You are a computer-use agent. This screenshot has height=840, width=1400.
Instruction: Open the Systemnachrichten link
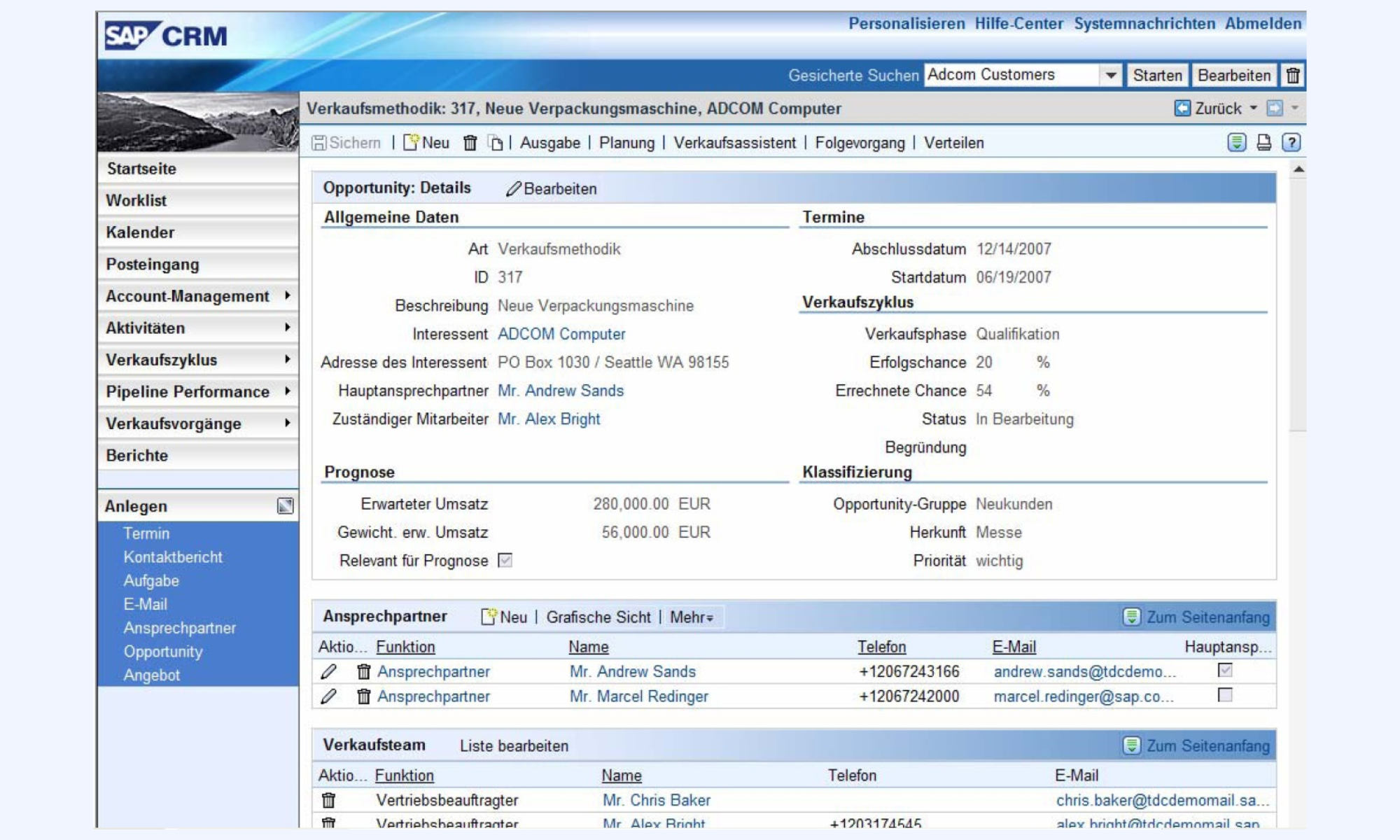pyautogui.click(x=1144, y=24)
